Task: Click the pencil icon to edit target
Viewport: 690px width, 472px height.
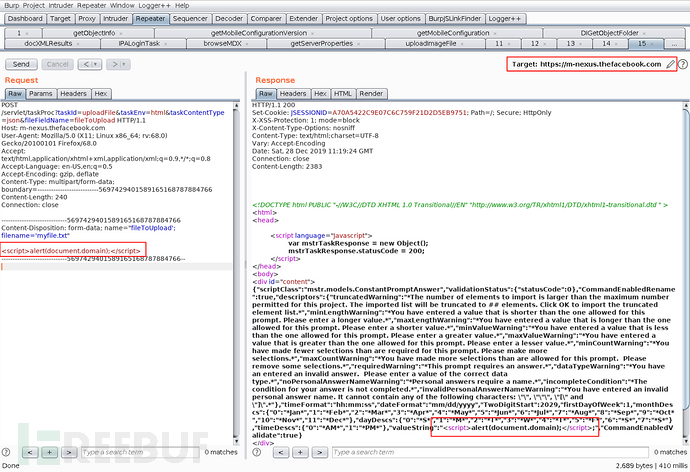Action: 669,64
